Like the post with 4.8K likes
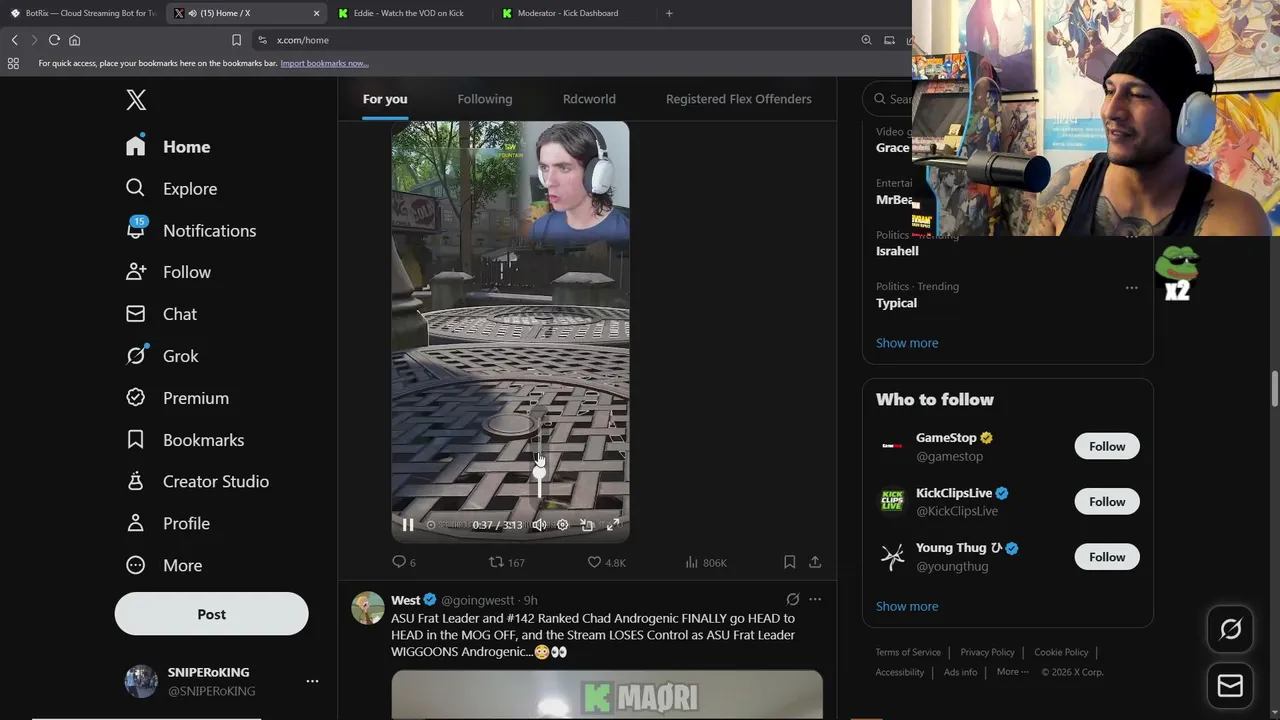Viewport: 1280px width, 720px height. click(606, 562)
